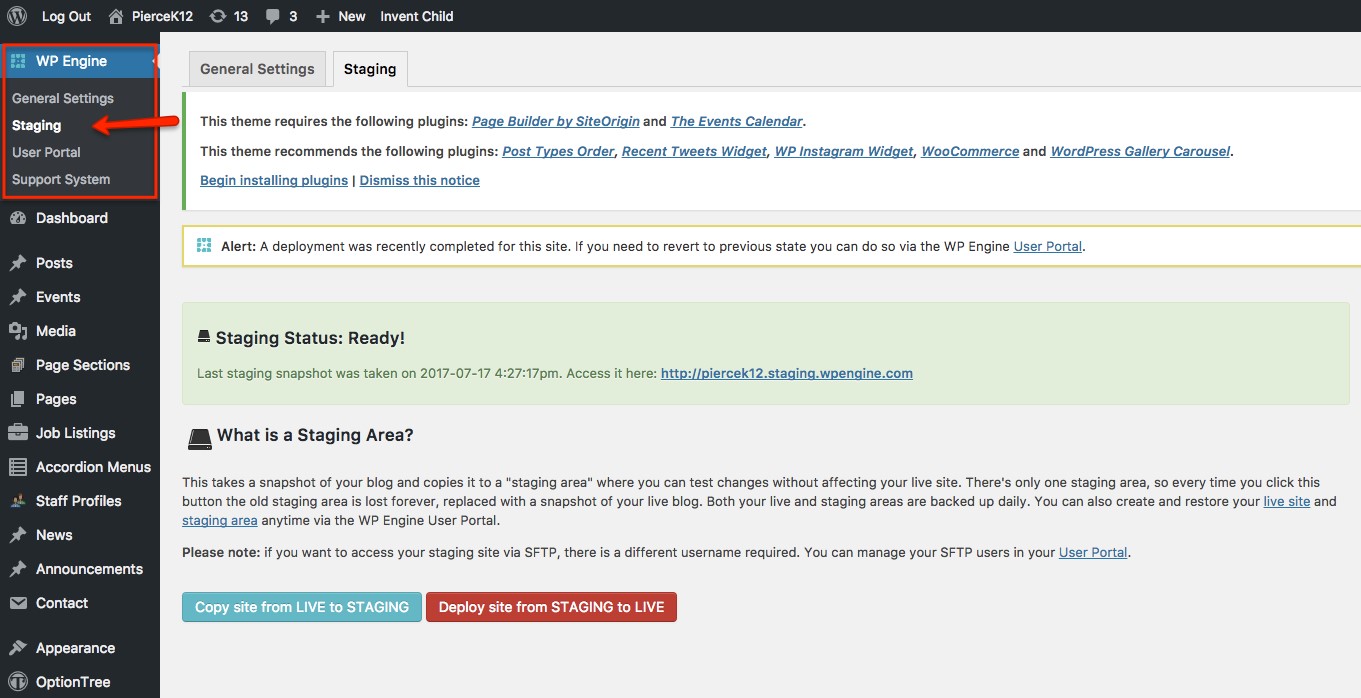The width and height of the screenshot is (1361, 698).
Task: Click the OptionTree WordPress icon
Action: pyautogui.click(x=18, y=682)
